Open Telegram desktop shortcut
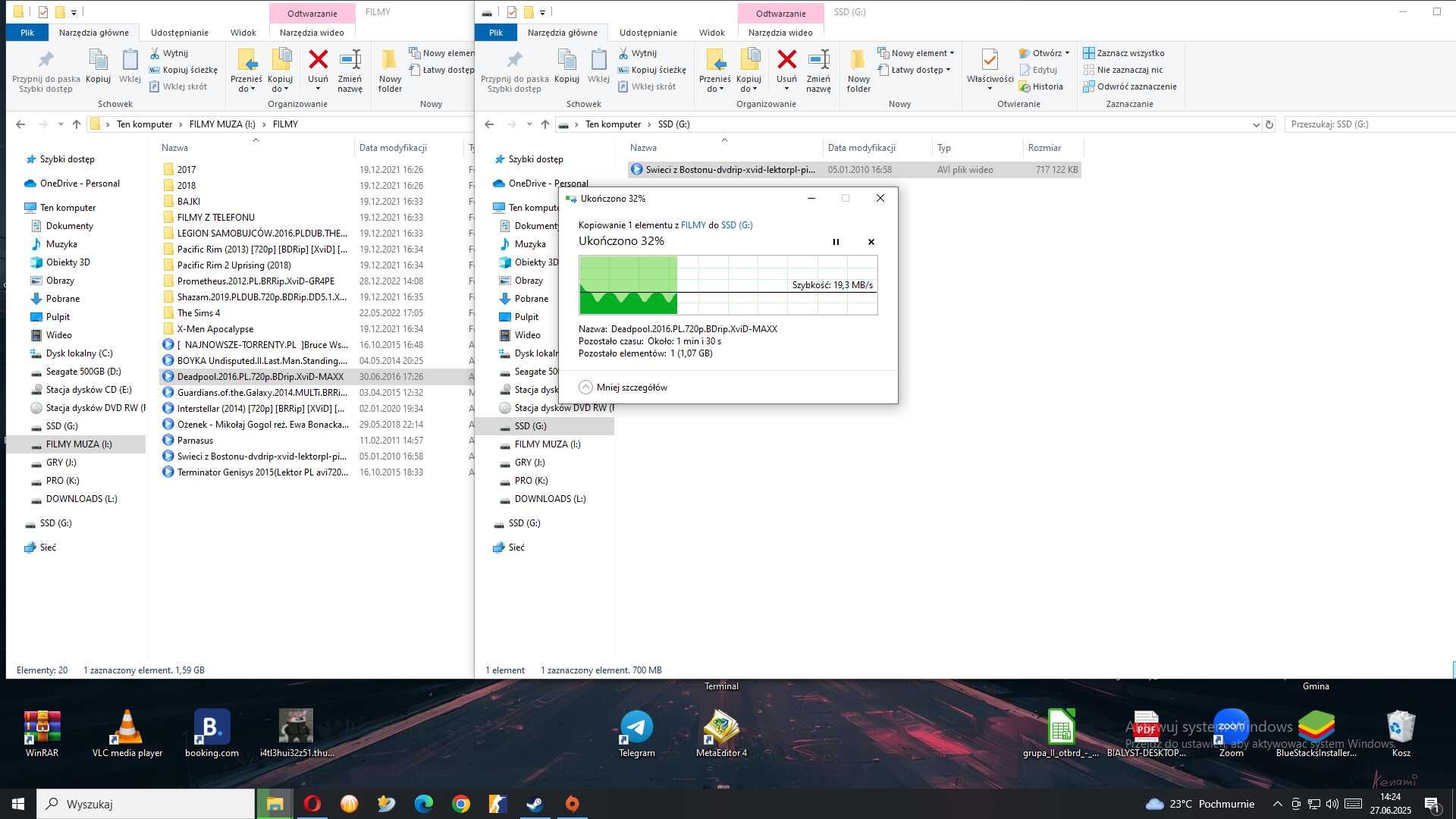The width and height of the screenshot is (1456, 819). point(636,733)
